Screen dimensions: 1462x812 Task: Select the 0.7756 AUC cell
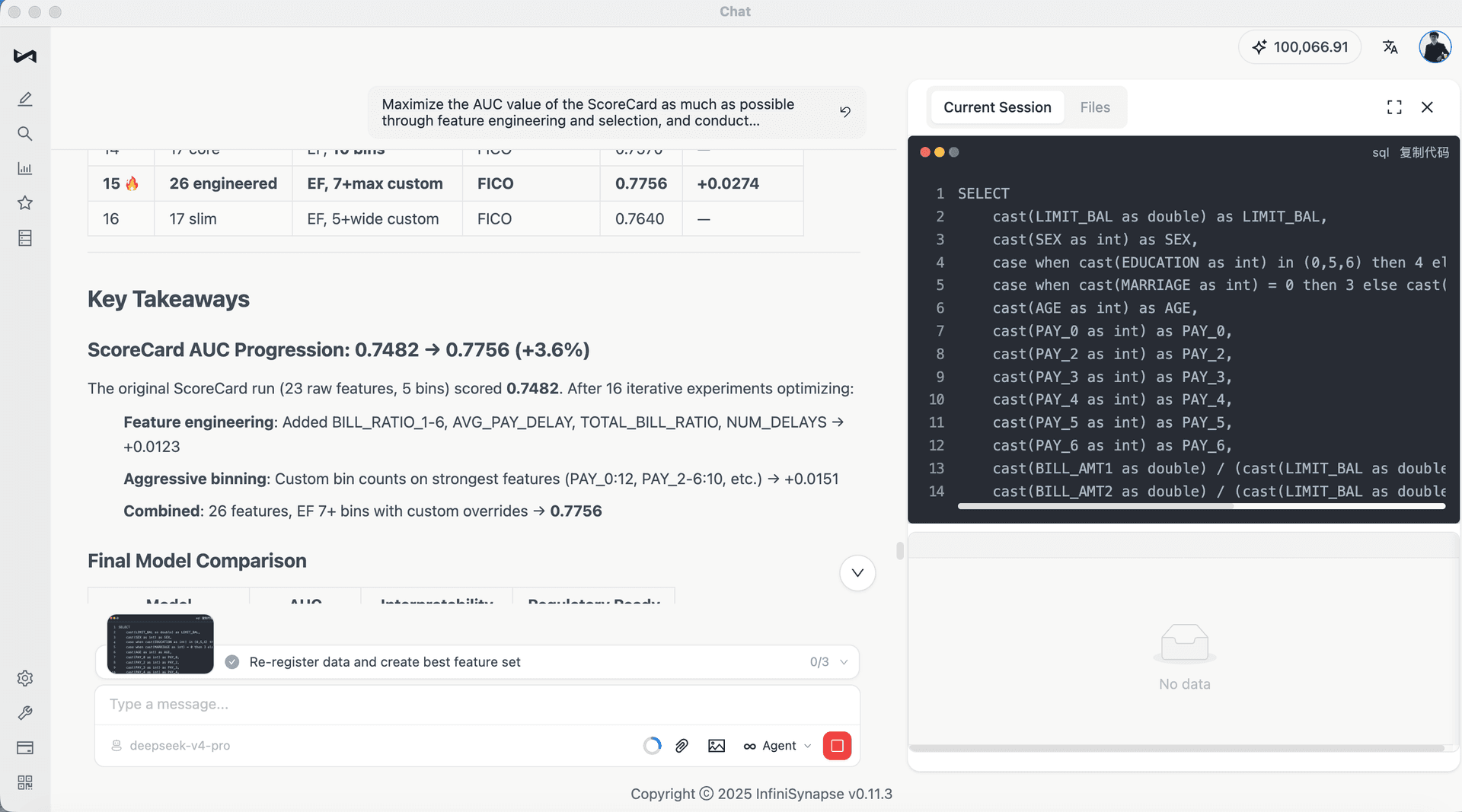(x=641, y=183)
